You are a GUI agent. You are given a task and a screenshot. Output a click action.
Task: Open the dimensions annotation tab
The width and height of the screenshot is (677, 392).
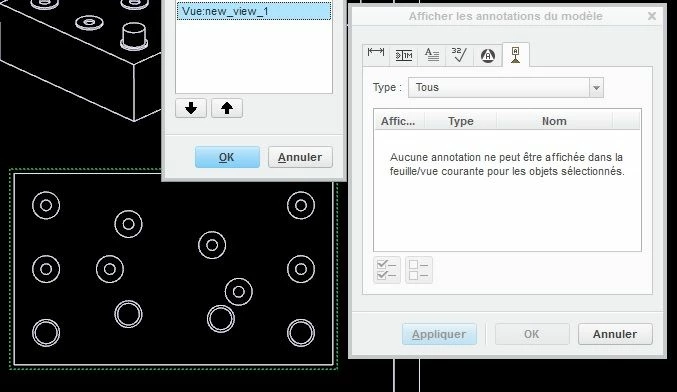376,55
